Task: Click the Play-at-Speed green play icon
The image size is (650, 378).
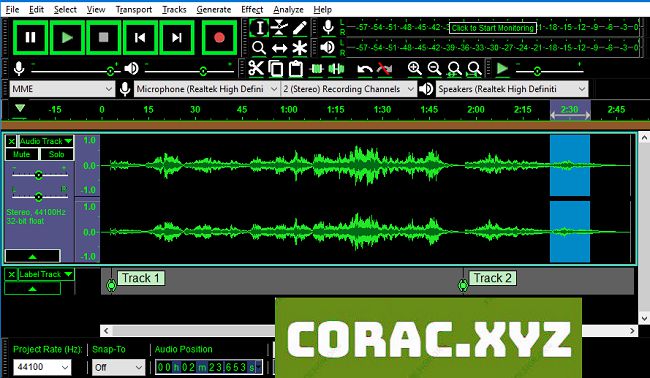Action: [x=502, y=68]
